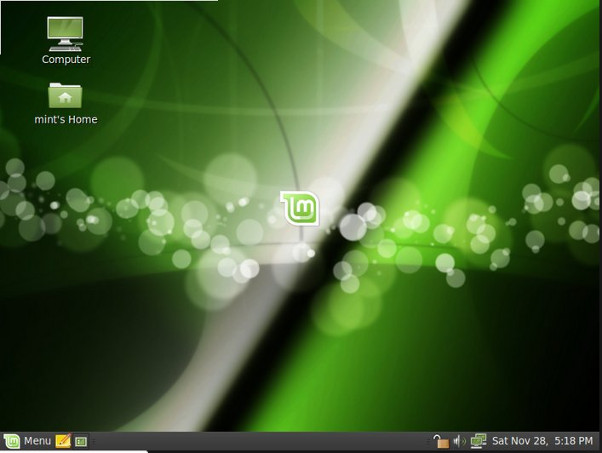Click the show desktop panel icon

coord(81,441)
